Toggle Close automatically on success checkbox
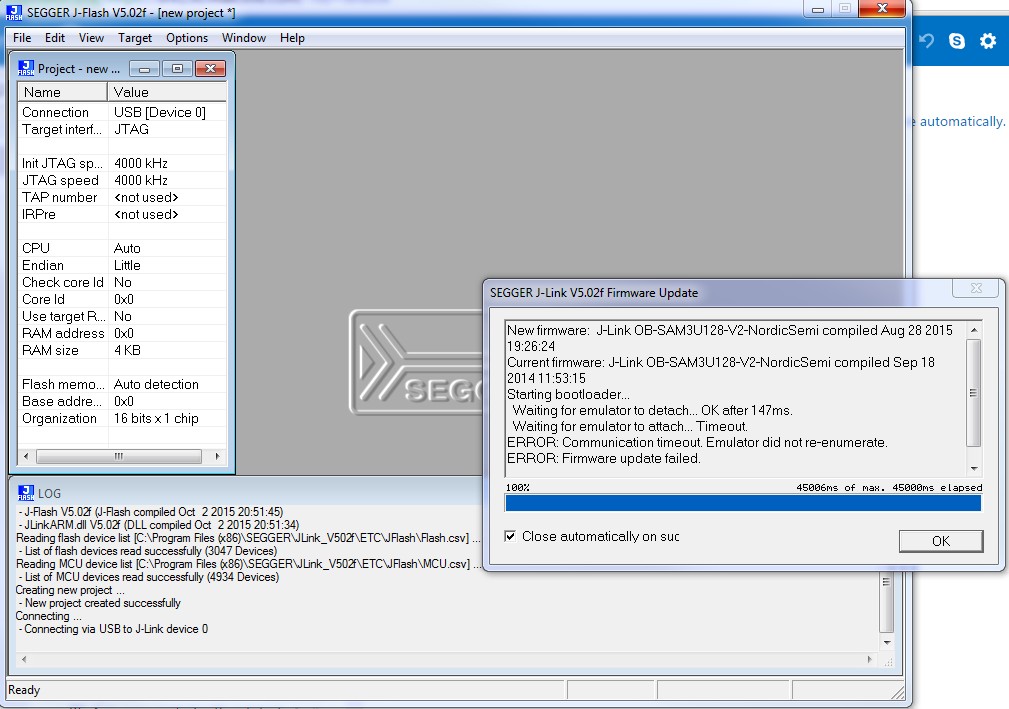Screen dimensions: 1009x709 (510, 536)
